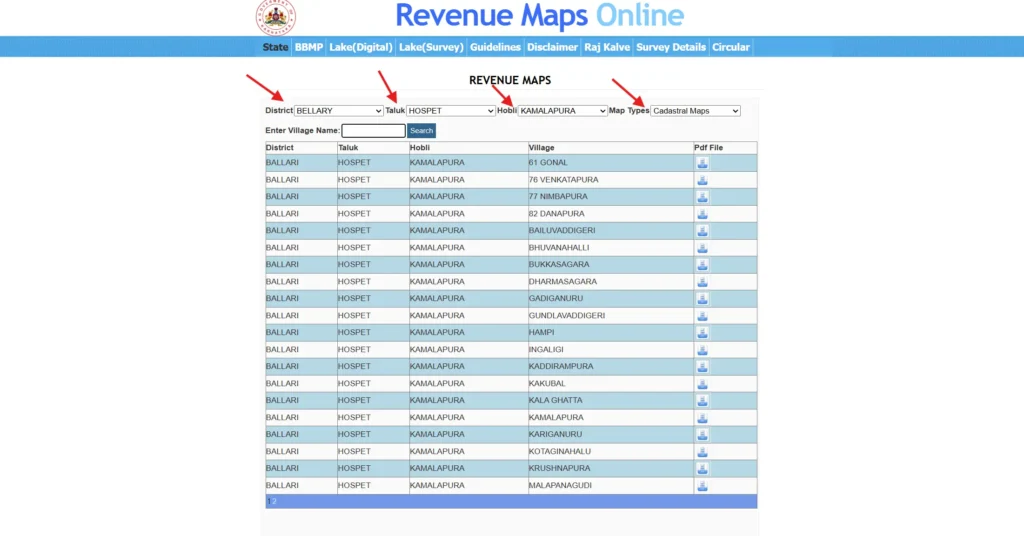The height and width of the screenshot is (536, 1024).
Task: Open PDF for GADIGANURU village
Action: (702, 299)
